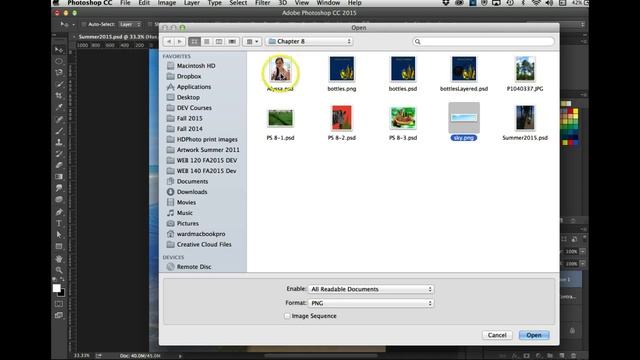Click the delete layer trash icon
The height and width of the screenshot is (360, 640).
point(573,356)
